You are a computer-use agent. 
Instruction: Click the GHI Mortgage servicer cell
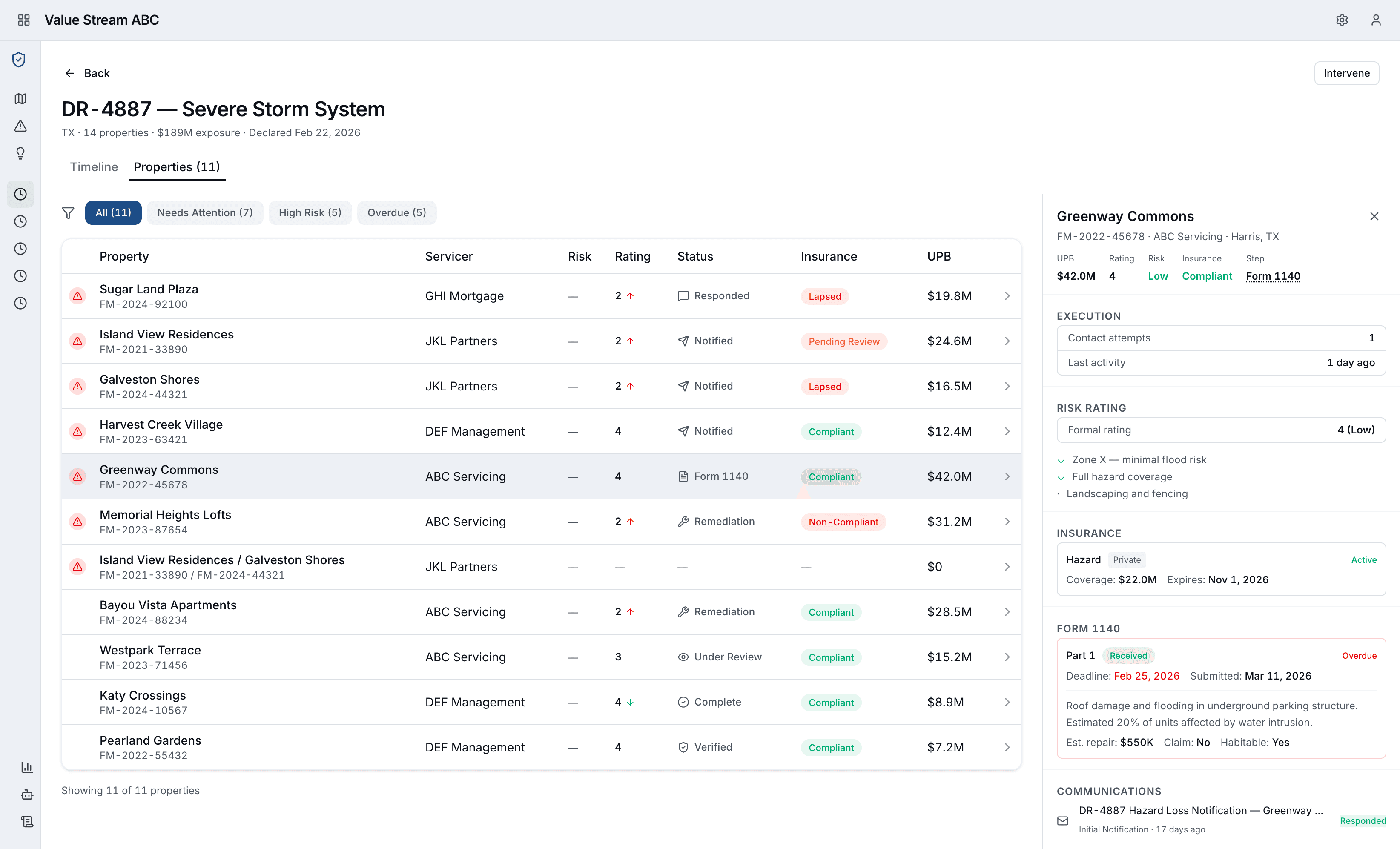464,296
